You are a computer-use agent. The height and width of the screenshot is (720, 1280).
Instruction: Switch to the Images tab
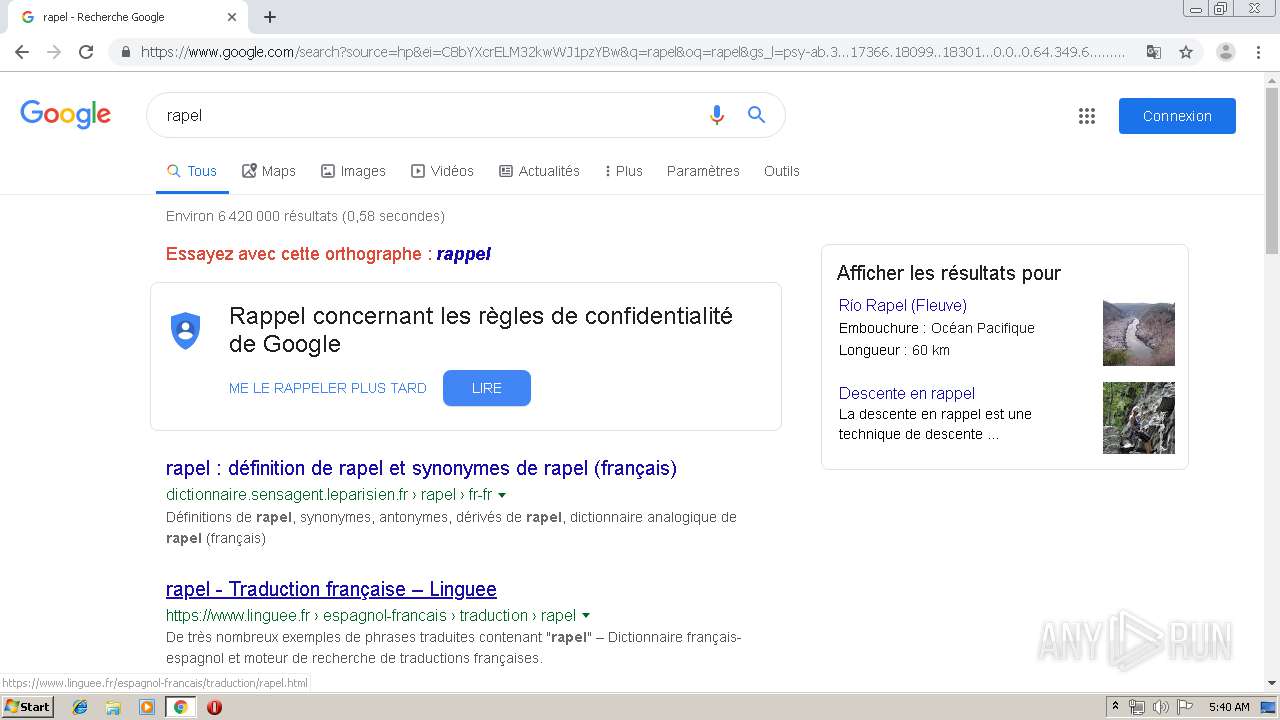[353, 171]
